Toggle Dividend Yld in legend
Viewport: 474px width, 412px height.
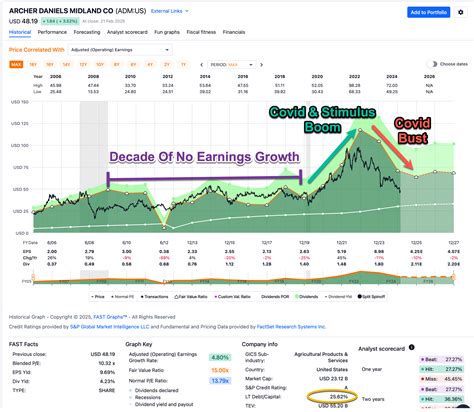point(338,297)
